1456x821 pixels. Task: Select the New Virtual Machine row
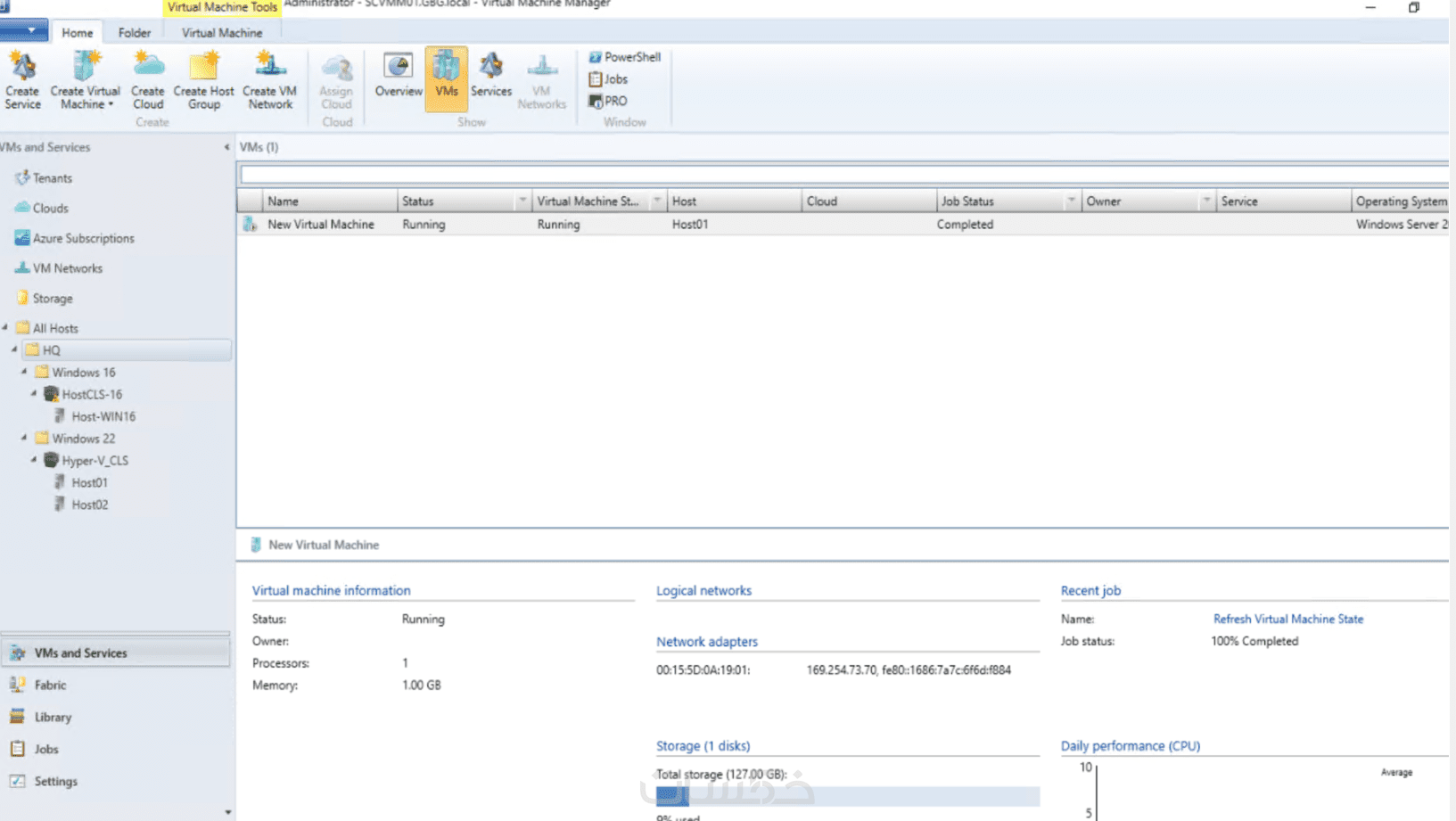[843, 225]
